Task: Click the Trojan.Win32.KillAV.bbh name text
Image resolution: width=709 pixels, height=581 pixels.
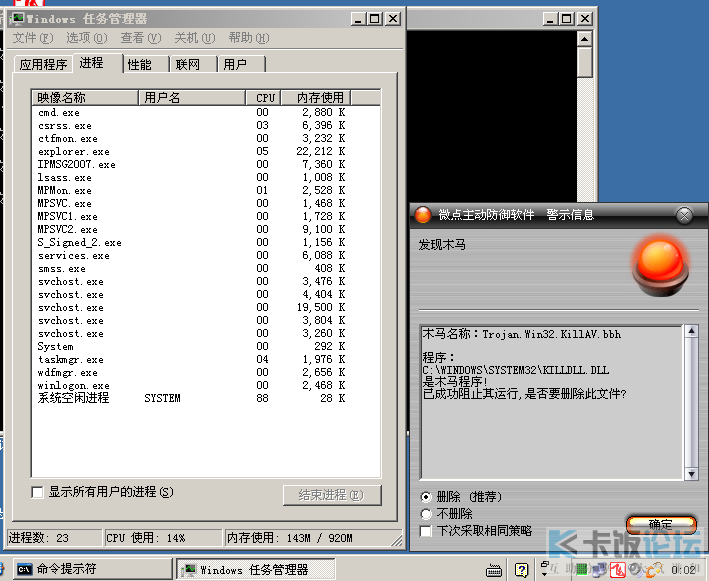Action: [x=552, y=335]
